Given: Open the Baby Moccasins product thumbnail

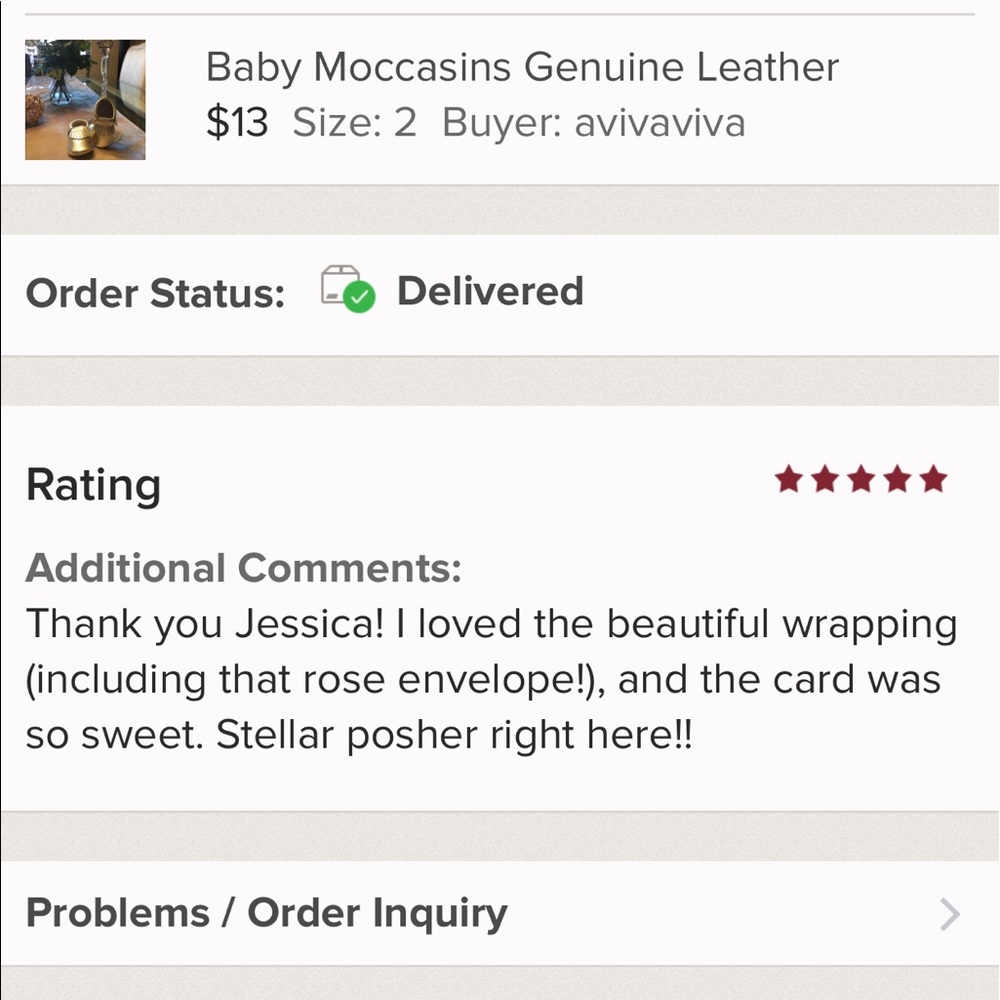Looking at the screenshot, I should 85,100.
